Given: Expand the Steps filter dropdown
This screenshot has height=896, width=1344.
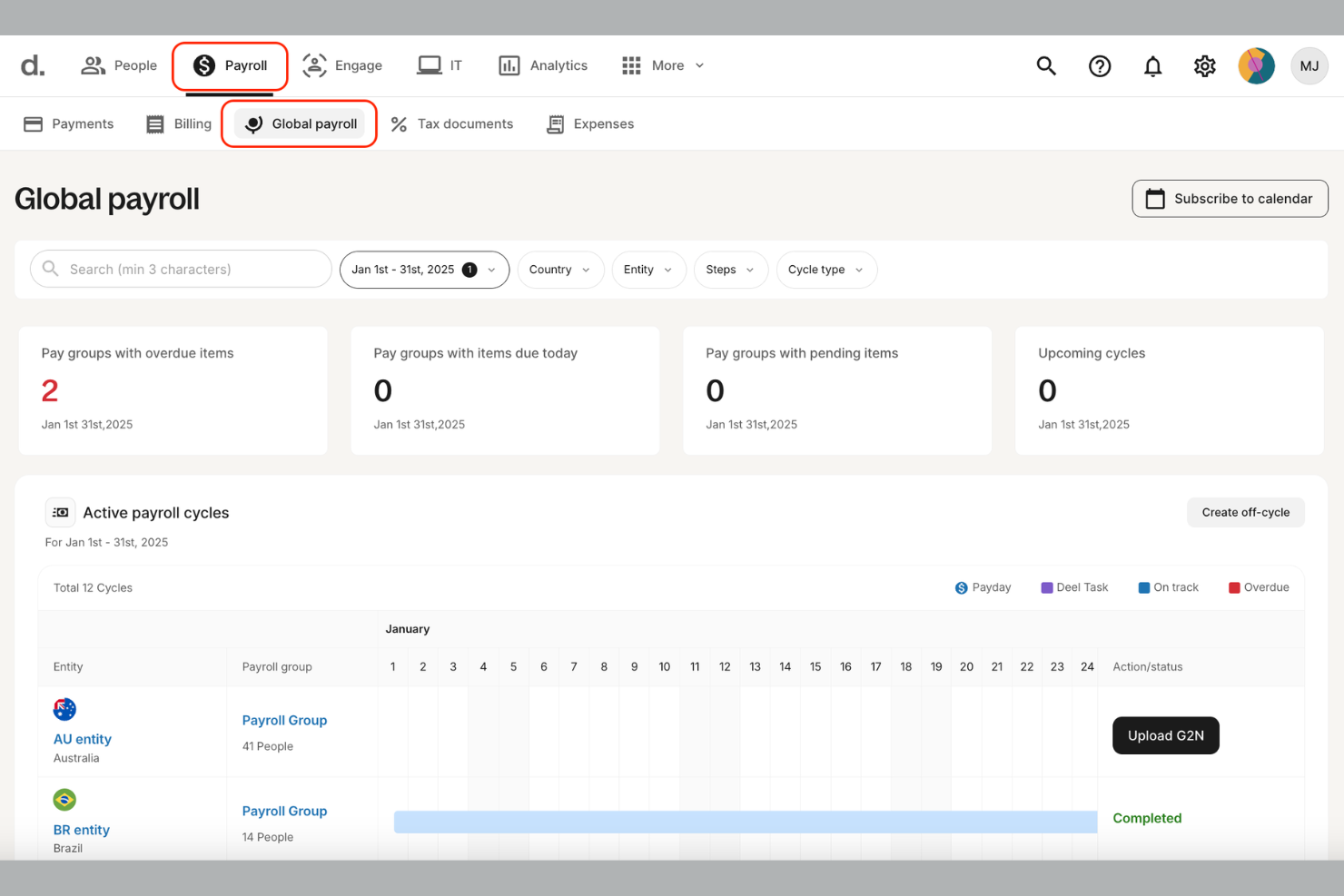Looking at the screenshot, I should 731,270.
